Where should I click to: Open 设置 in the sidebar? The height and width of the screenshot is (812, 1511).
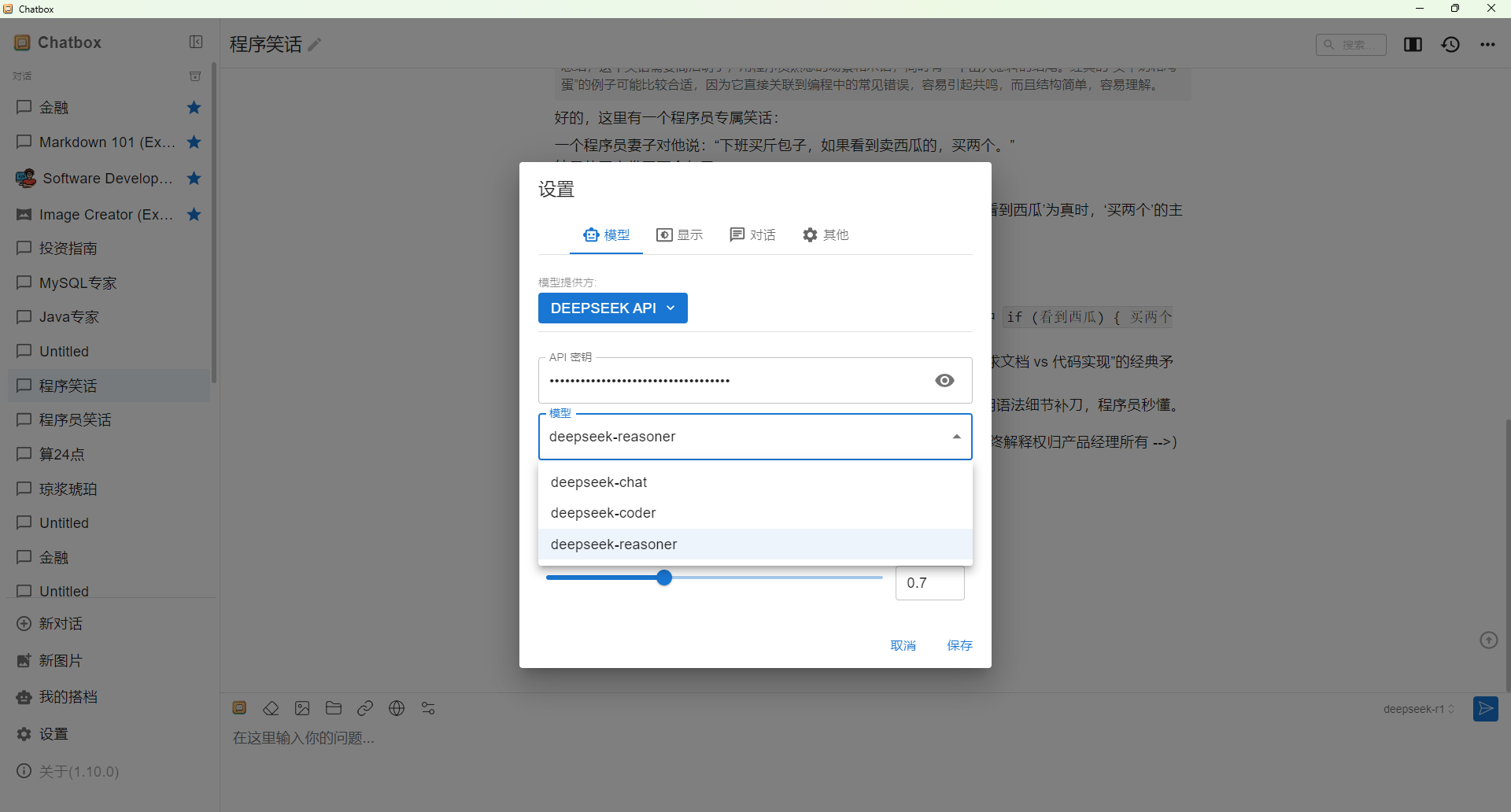pyautogui.click(x=109, y=734)
